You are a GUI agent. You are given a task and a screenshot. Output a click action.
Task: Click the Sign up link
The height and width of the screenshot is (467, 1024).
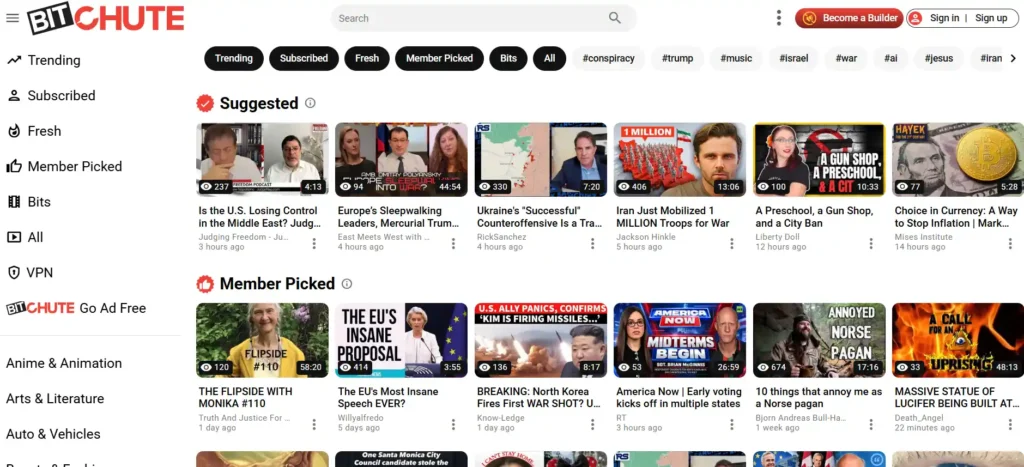click(x=991, y=18)
